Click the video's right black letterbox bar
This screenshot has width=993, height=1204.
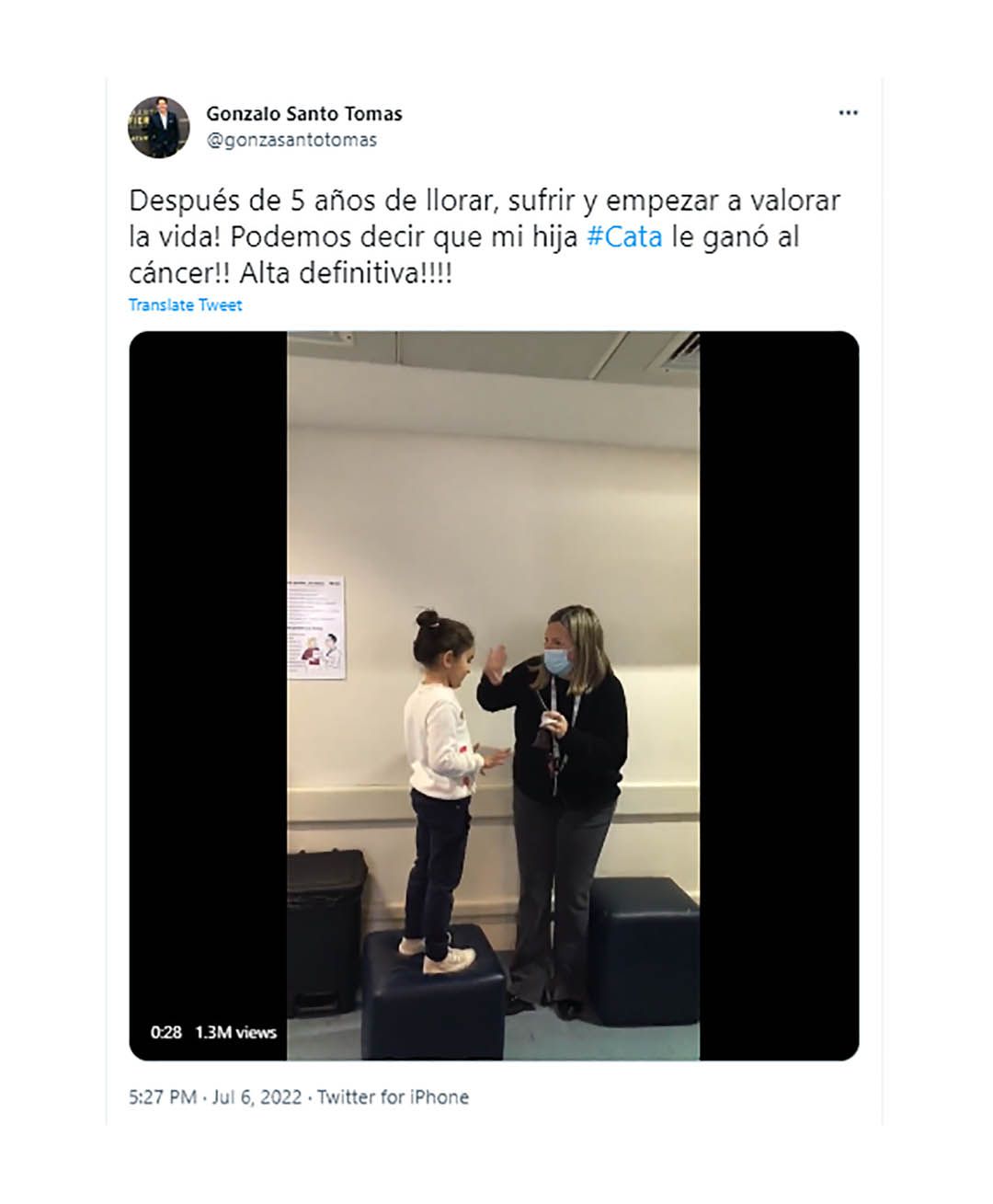pyautogui.click(x=780, y=695)
